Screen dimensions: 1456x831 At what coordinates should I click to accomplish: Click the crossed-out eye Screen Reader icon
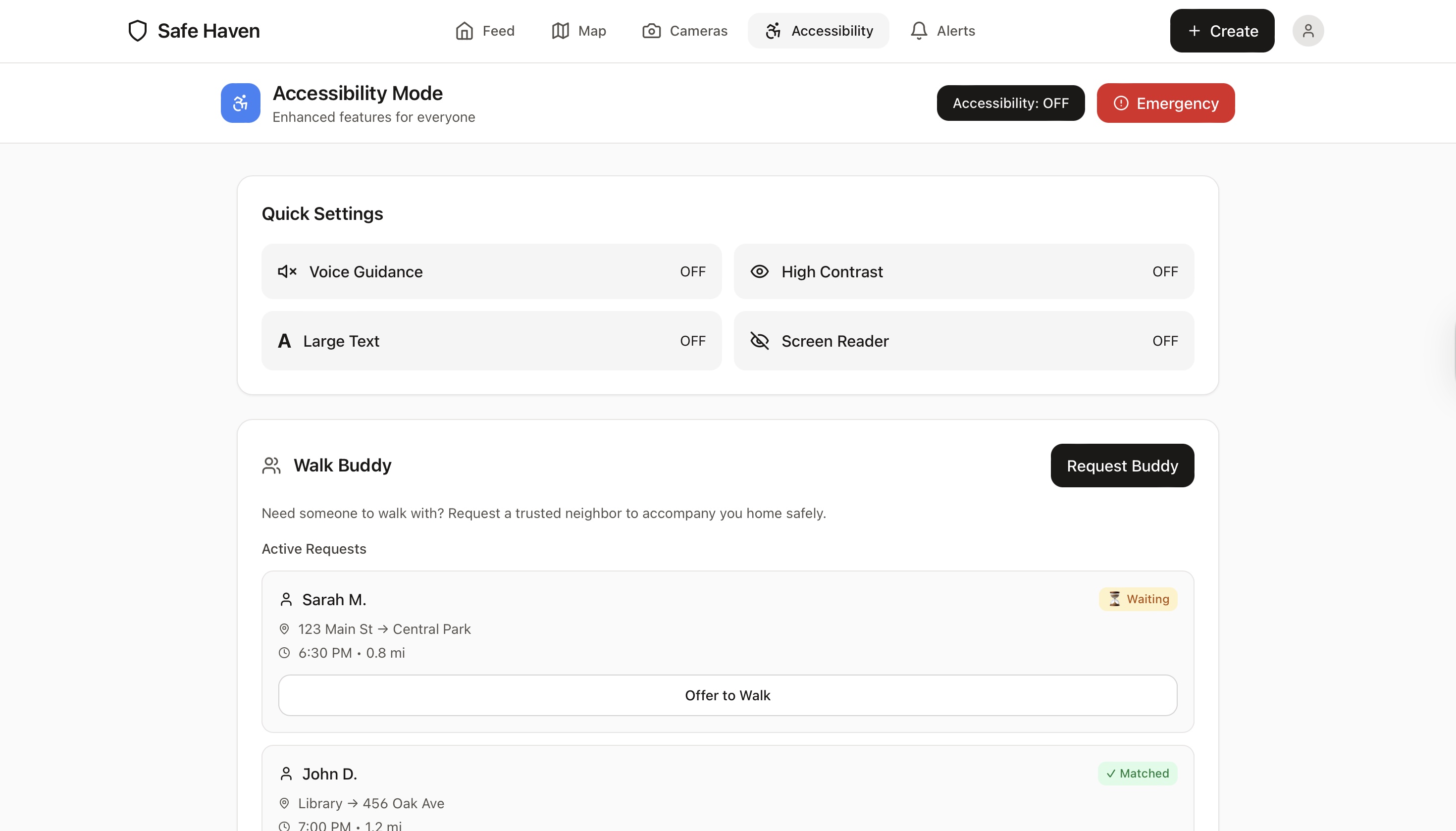click(759, 341)
